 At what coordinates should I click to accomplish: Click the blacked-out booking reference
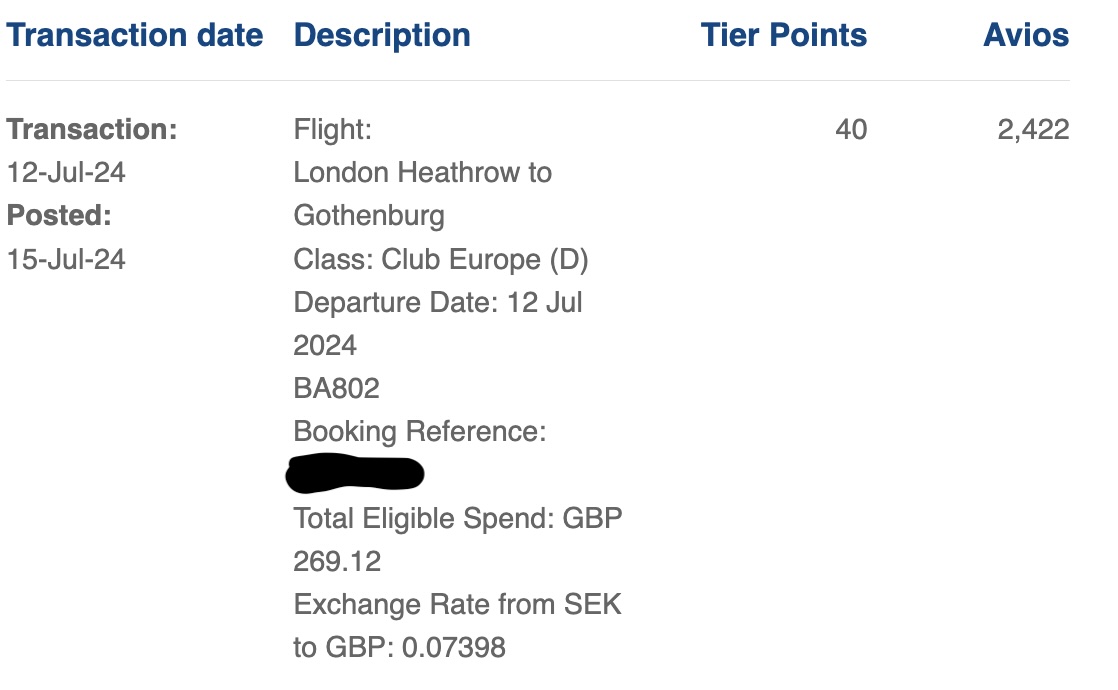(x=355, y=474)
